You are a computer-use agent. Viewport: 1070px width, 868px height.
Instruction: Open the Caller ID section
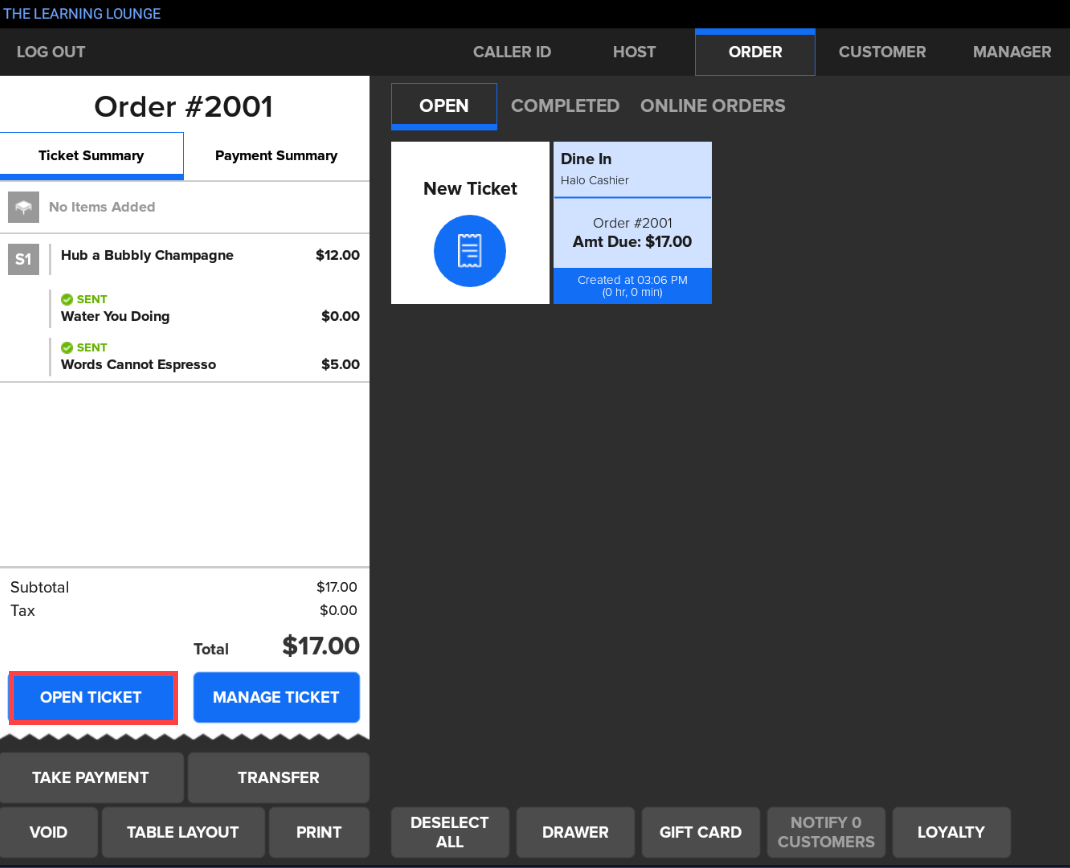click(512, 52)
